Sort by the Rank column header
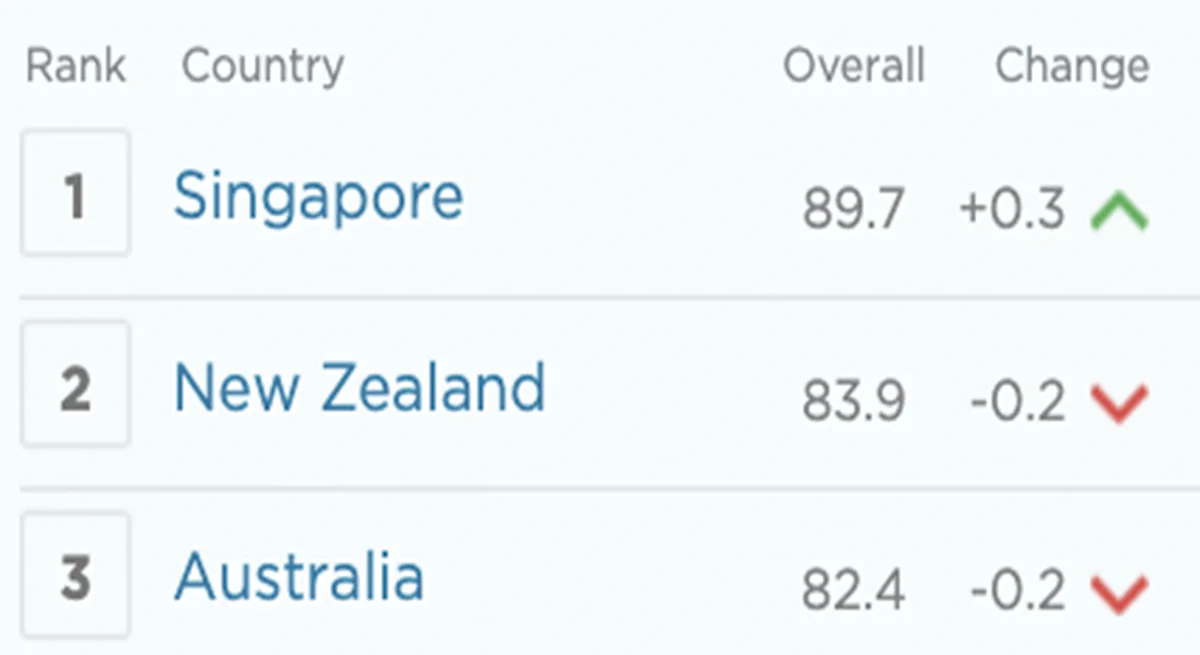1200x655 pixels. point(76,67)
